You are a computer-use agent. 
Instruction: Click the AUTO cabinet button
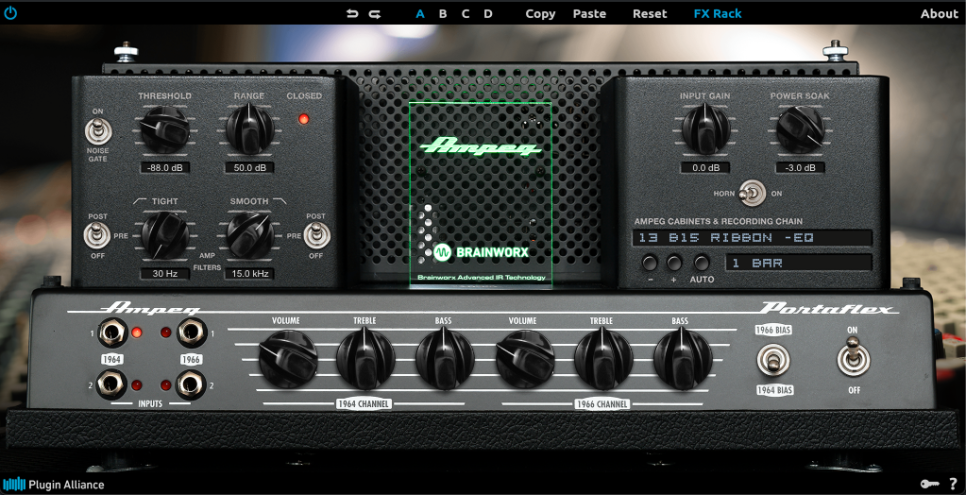click(701, 263)
